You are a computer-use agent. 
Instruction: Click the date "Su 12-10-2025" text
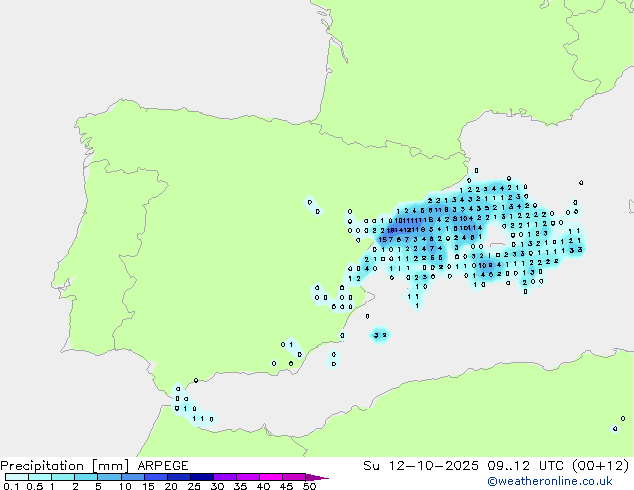[421, 466]
